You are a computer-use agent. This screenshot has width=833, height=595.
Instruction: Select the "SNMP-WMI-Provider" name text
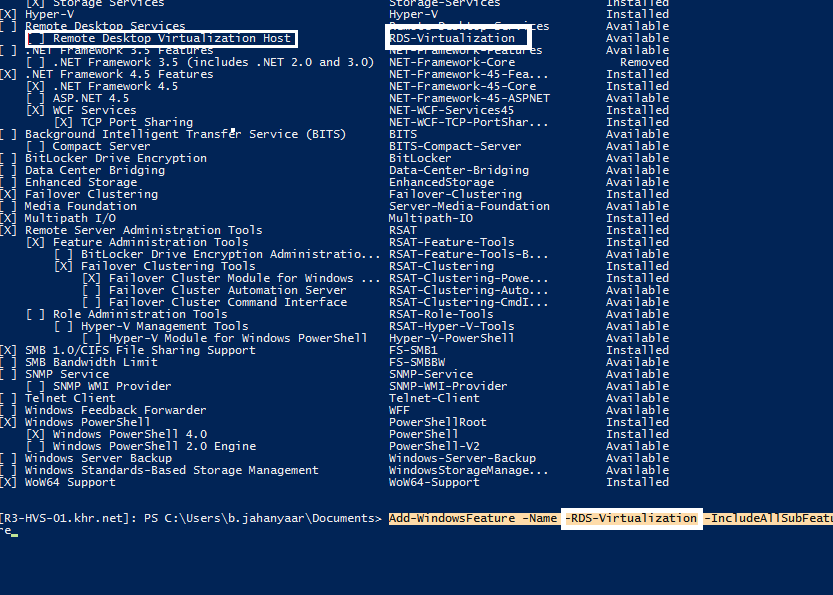click(x=448, y=386)
